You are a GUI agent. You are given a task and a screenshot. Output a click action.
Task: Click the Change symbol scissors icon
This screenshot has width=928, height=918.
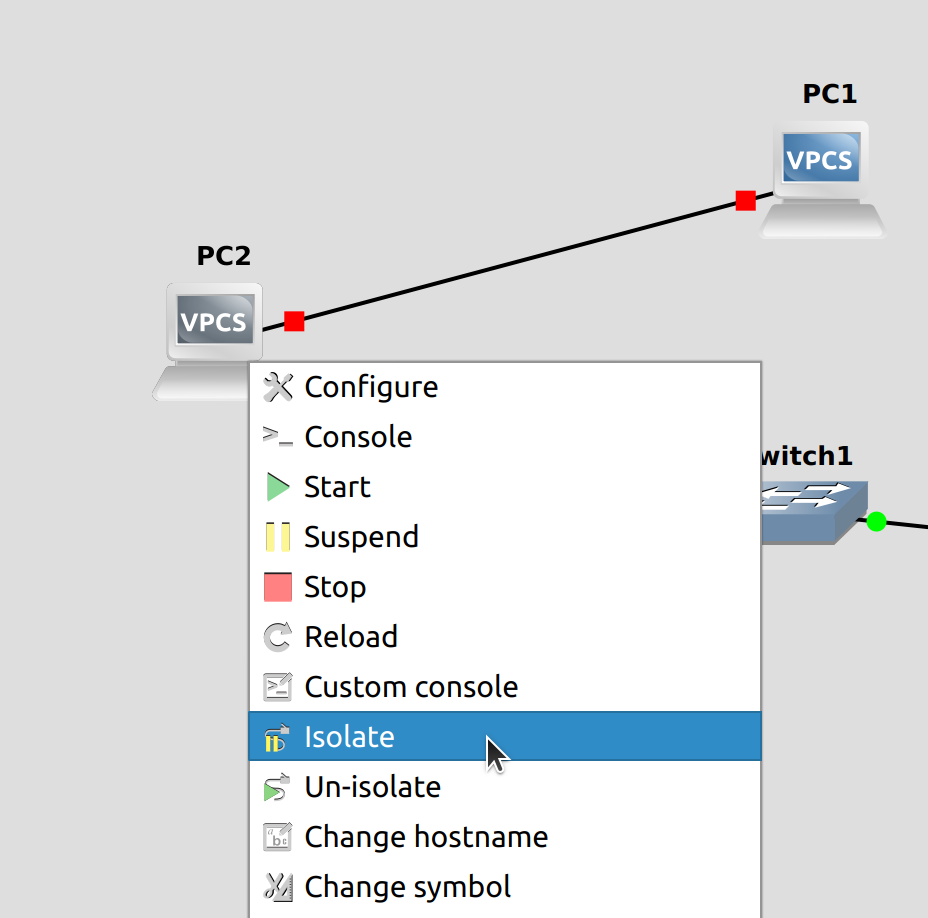click(278, 887)
